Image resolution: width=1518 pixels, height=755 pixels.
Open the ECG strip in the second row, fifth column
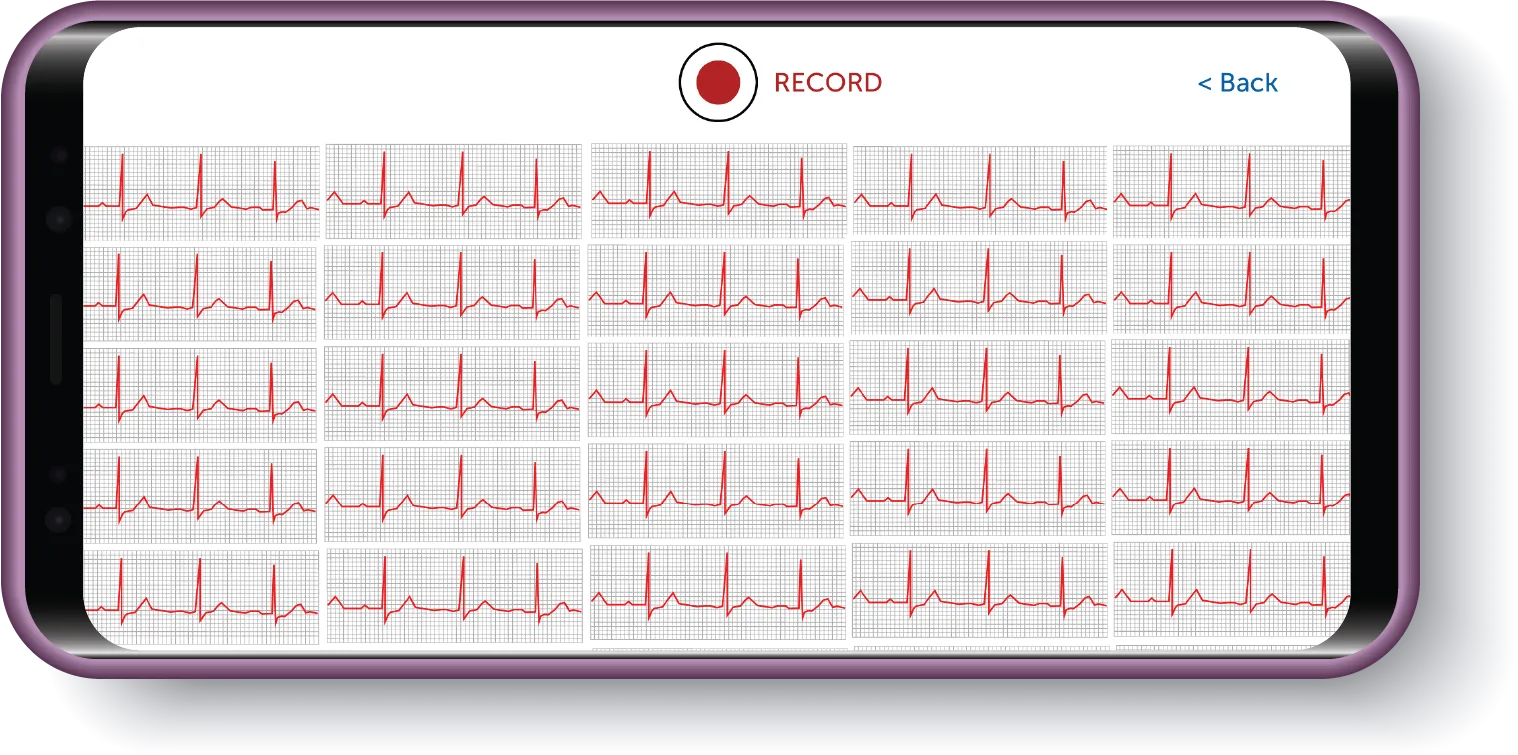coord(1231,287)
